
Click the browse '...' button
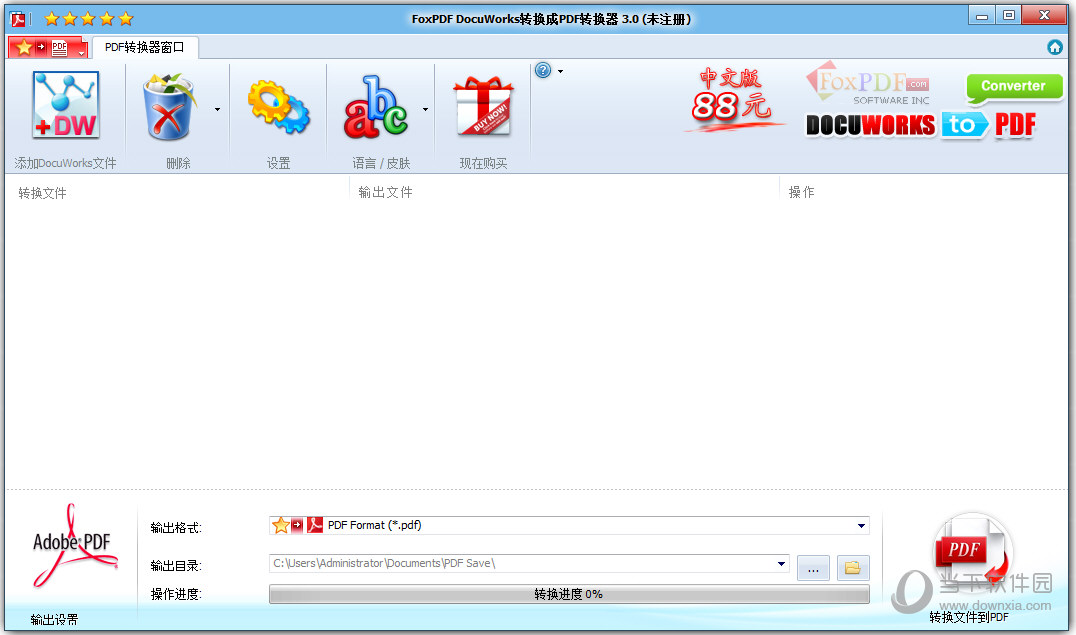click(x=813, y=568)
